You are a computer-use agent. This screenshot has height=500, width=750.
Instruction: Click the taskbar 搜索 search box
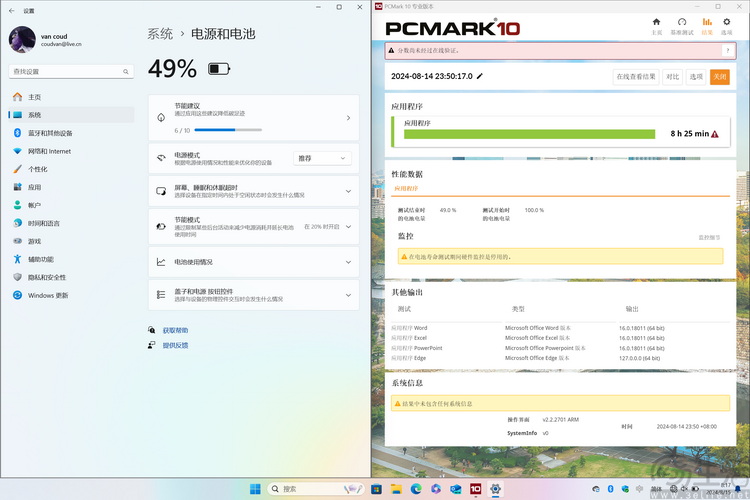(x=316, y=489)
